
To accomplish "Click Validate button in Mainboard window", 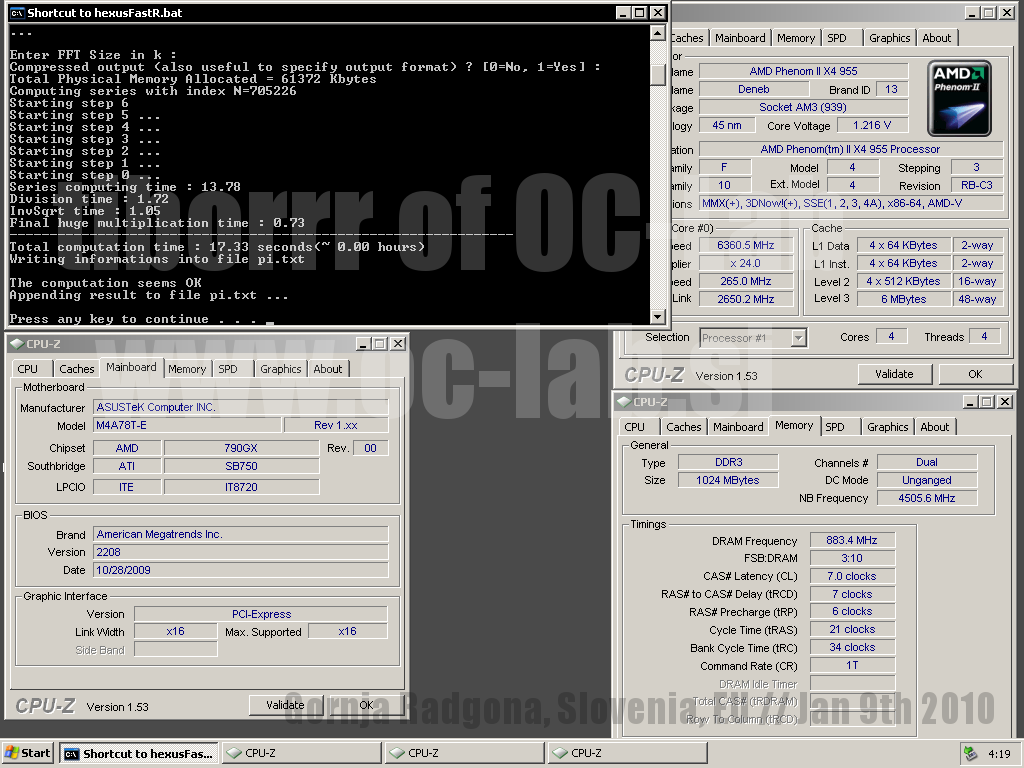I will [x=285, y=705].
